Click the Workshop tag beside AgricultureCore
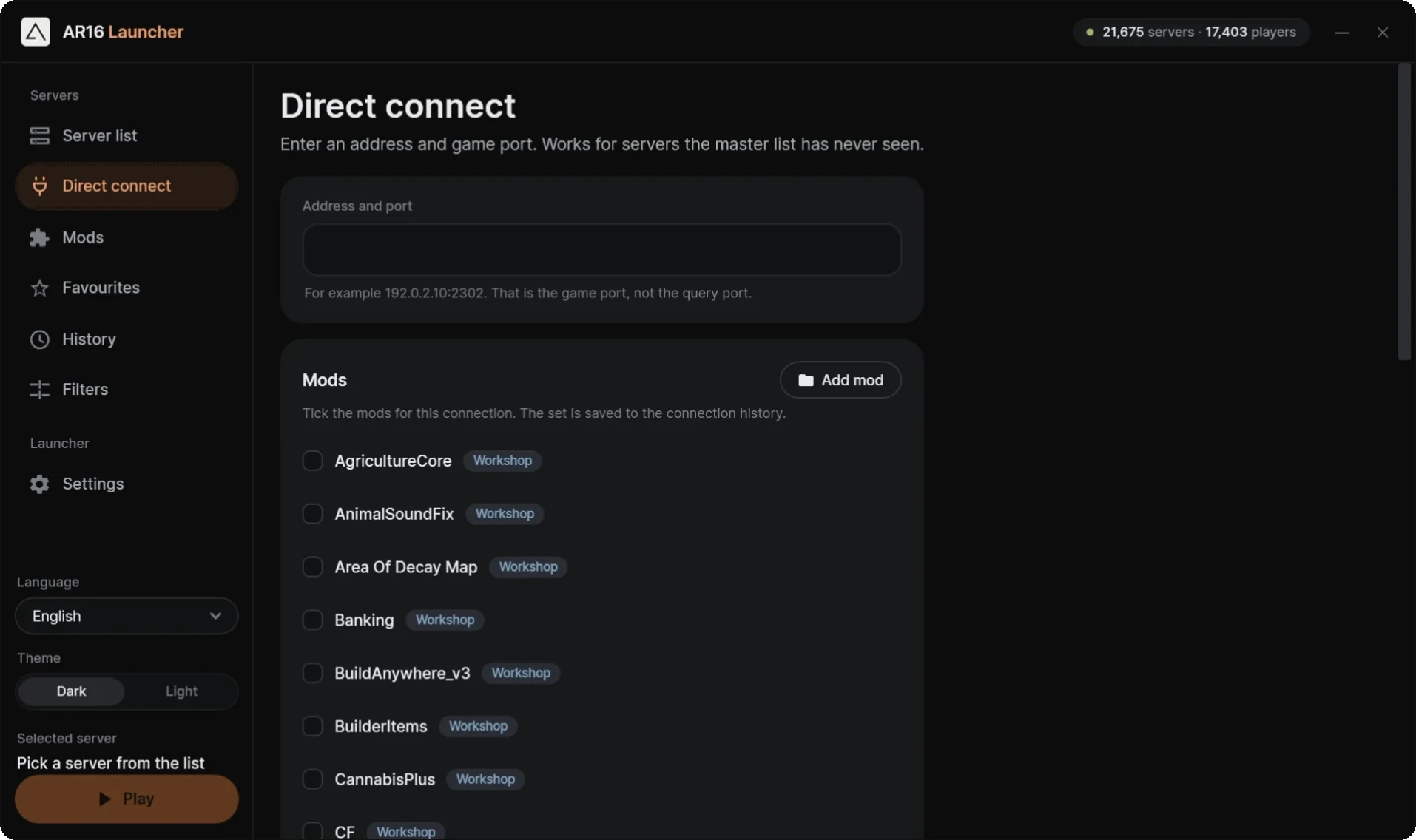Image resolution: width=1416 pixels, height=840 pixels. click(502, 461)
